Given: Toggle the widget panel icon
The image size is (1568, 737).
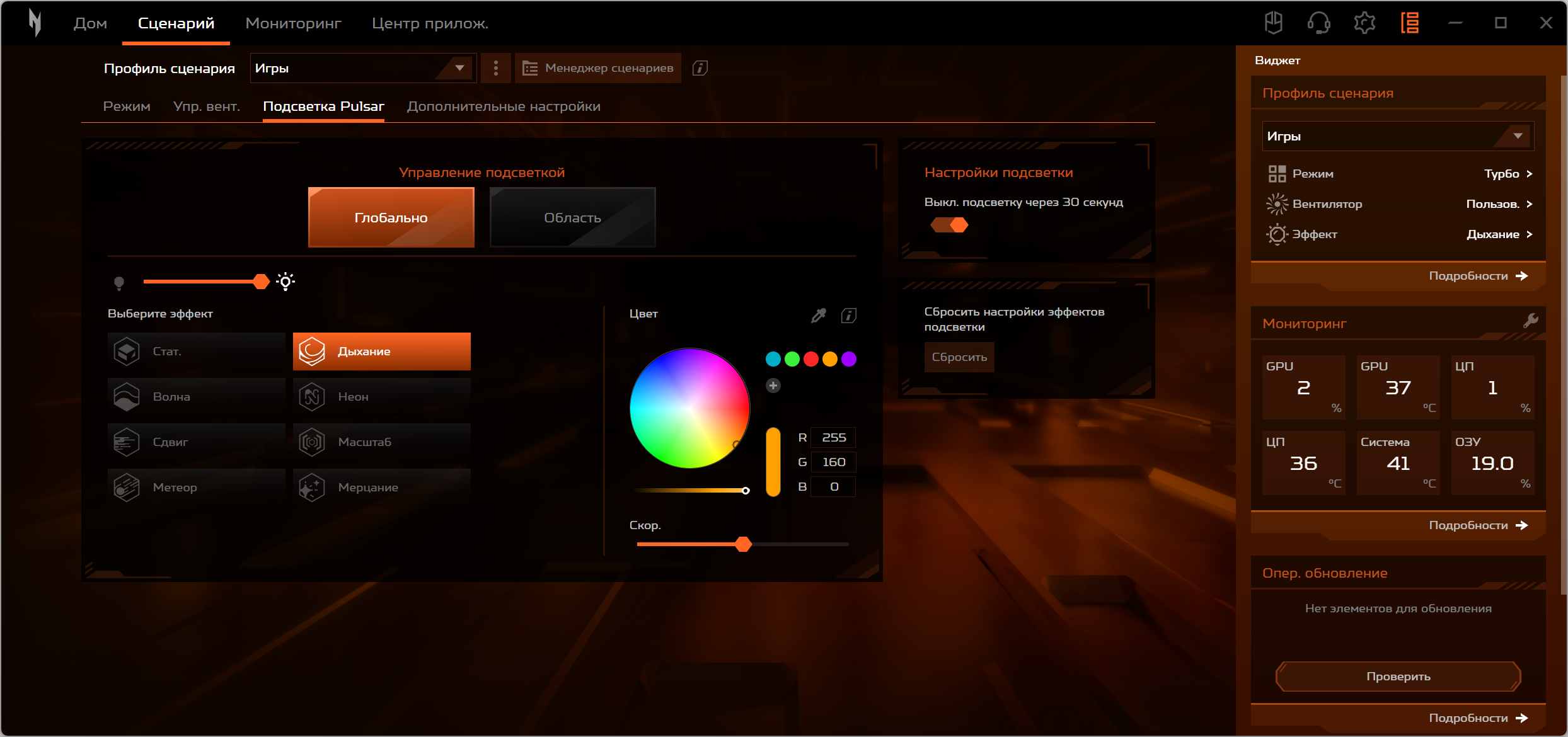Looking at the screenshot, I should 1410,23.
